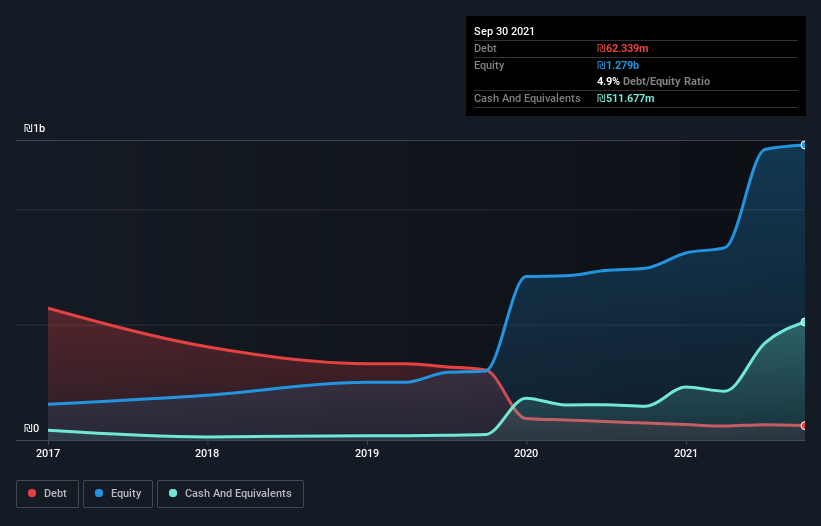Click the ₪0 y-axis label
This screenshot has height=526, width=821.
(31, 428)
